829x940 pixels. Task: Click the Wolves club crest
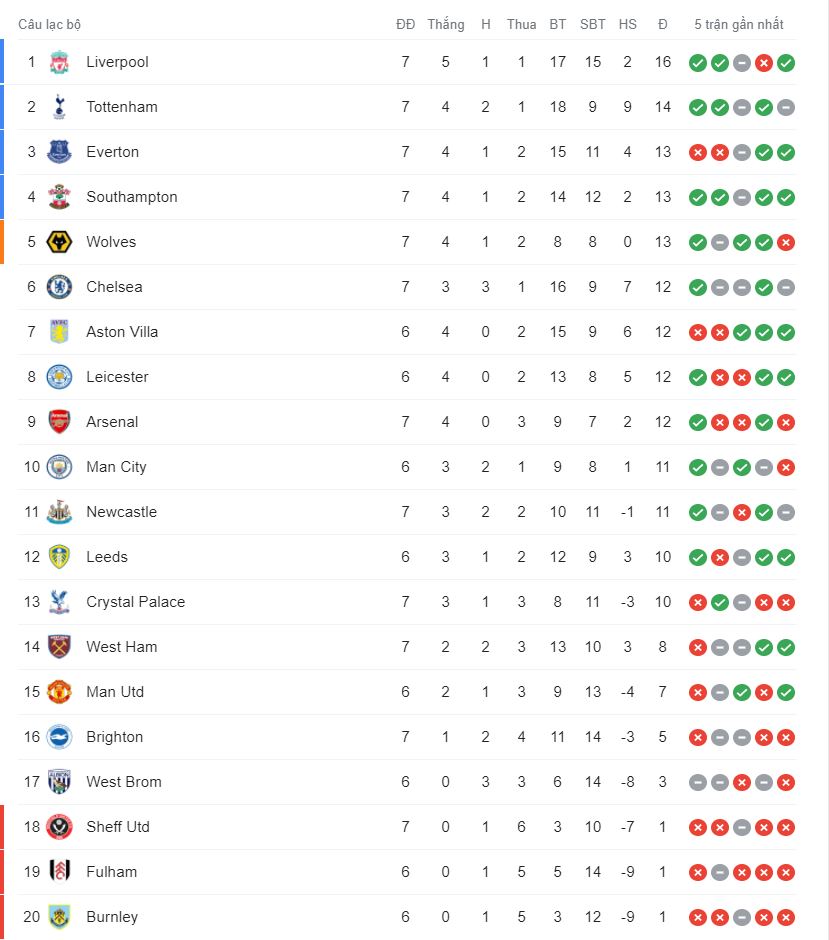coord(59,242)
